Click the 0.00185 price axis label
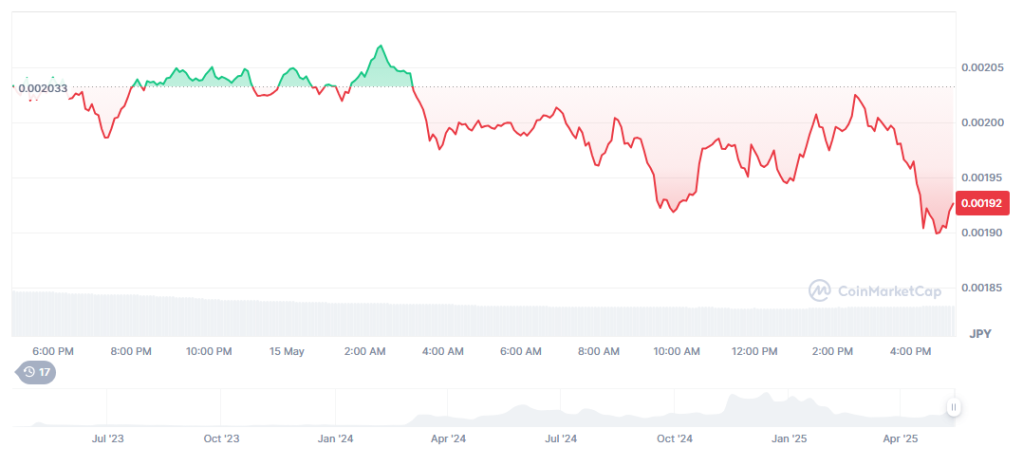The height and width of the screenshot is (466, 1023). (981, 288)
